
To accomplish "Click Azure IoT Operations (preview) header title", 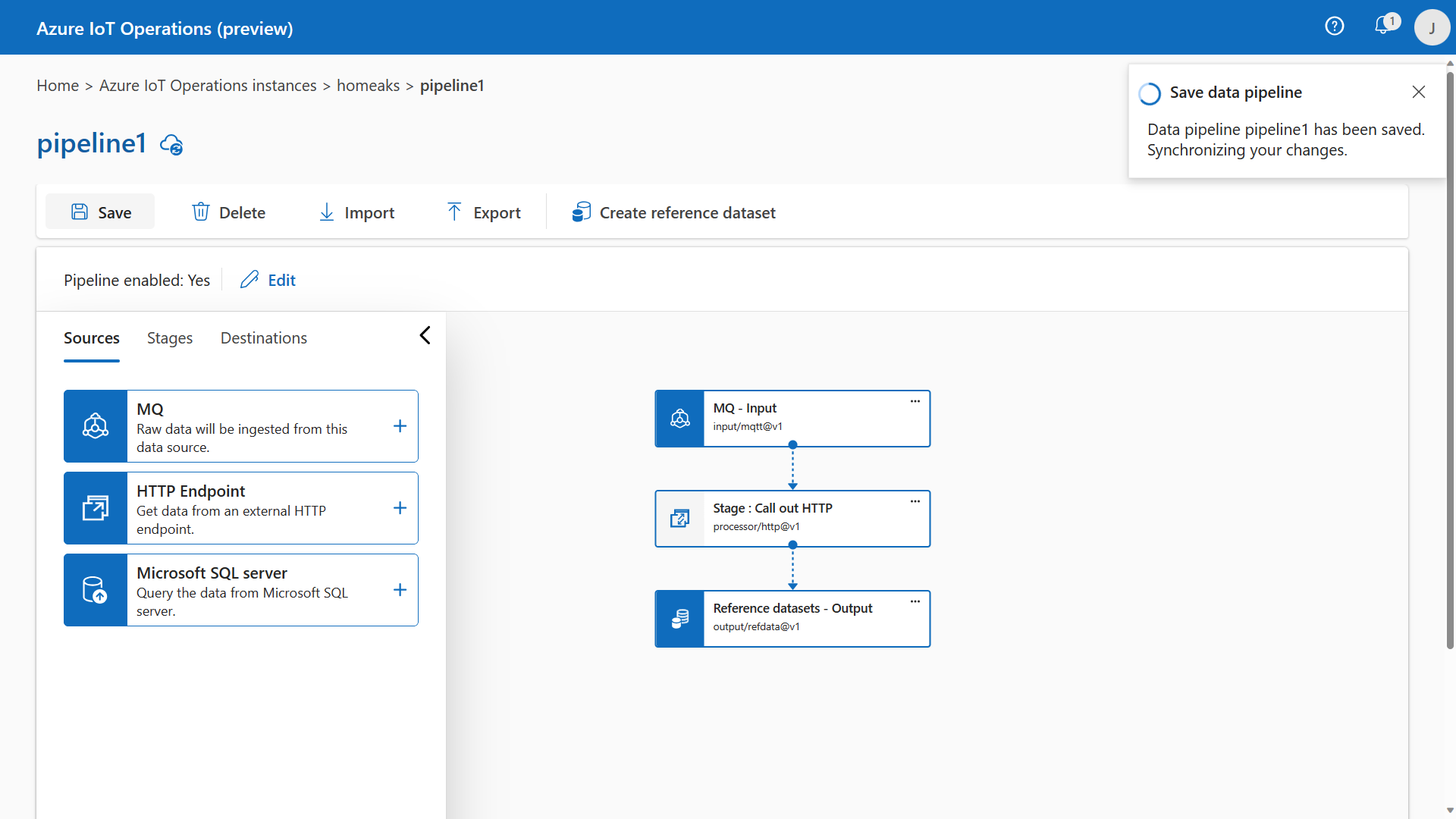I will tap(165, 28).
